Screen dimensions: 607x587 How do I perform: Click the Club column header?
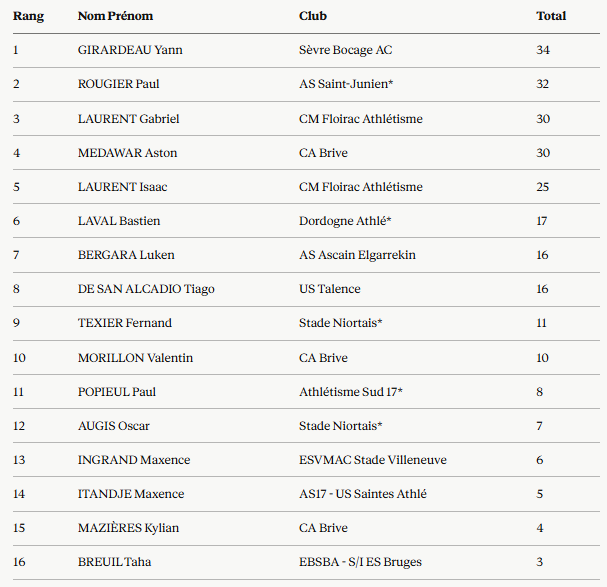click(313, 16)
